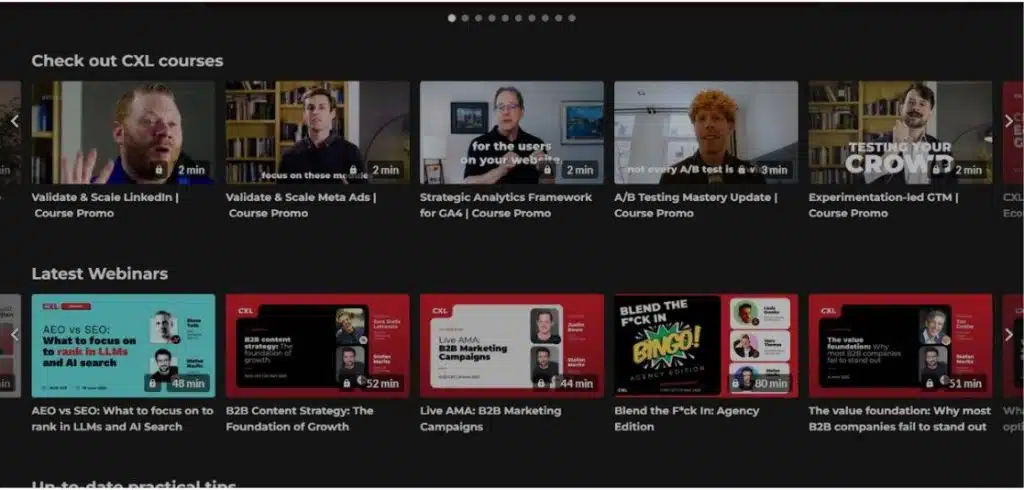The height and width of the screenshot is (490, 1024).
Task: Click the lock icon on the Experimentation-led GTM thumbnail
Action: 936,170
